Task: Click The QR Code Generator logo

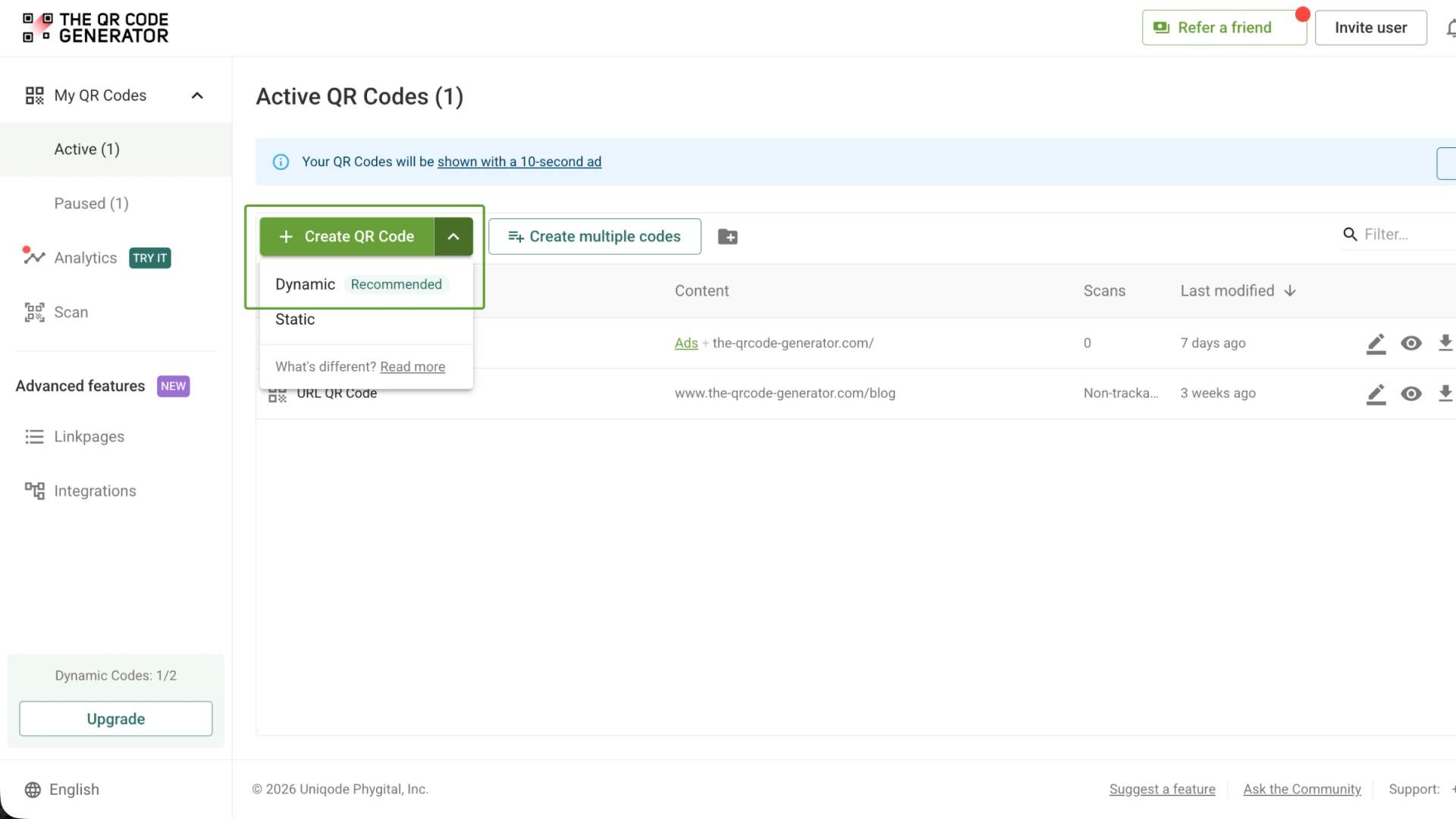Action: click(96, 27)
